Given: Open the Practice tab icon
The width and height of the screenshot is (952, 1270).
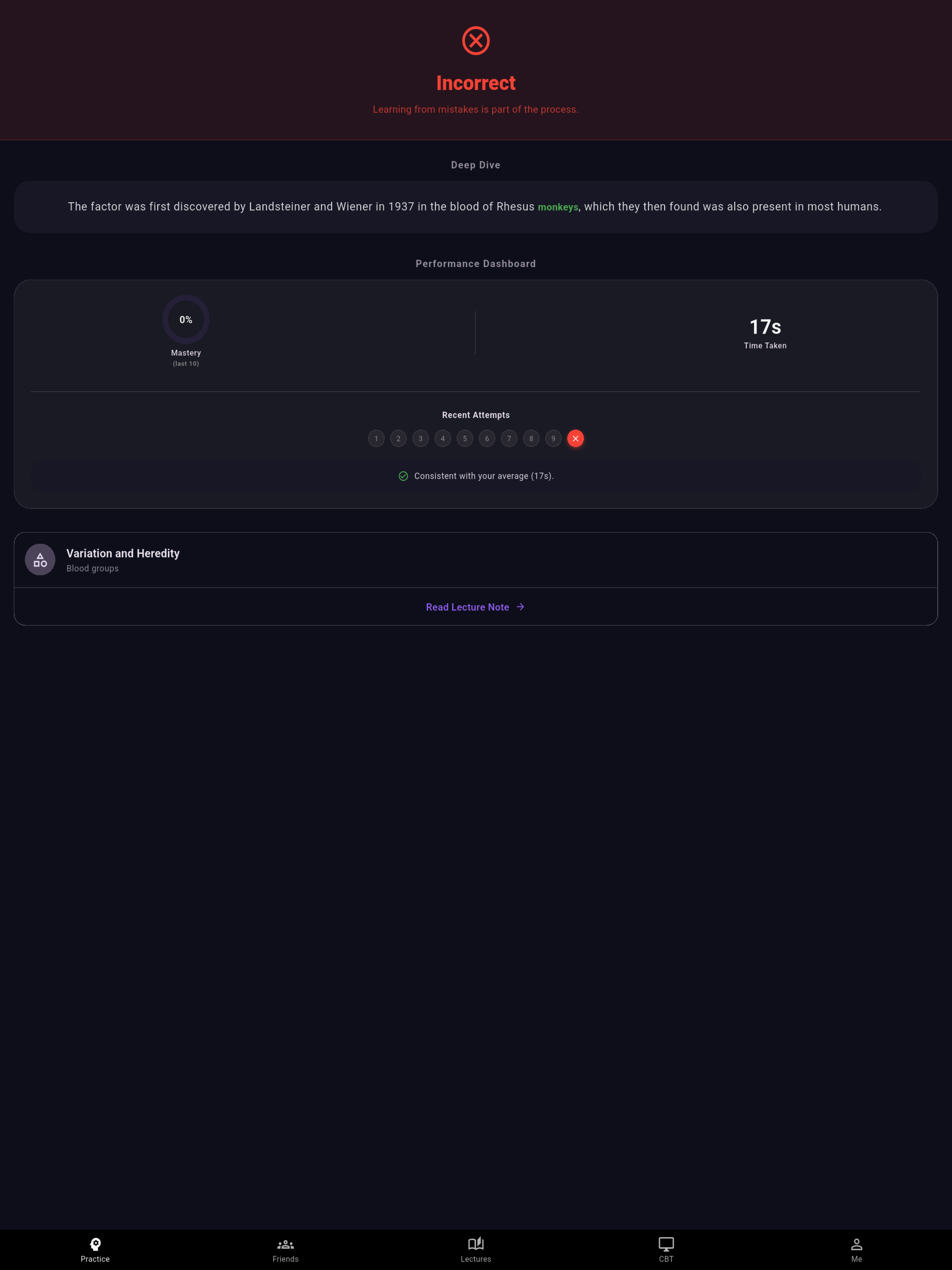Looking at the screenshot, I should point(95,1244).
